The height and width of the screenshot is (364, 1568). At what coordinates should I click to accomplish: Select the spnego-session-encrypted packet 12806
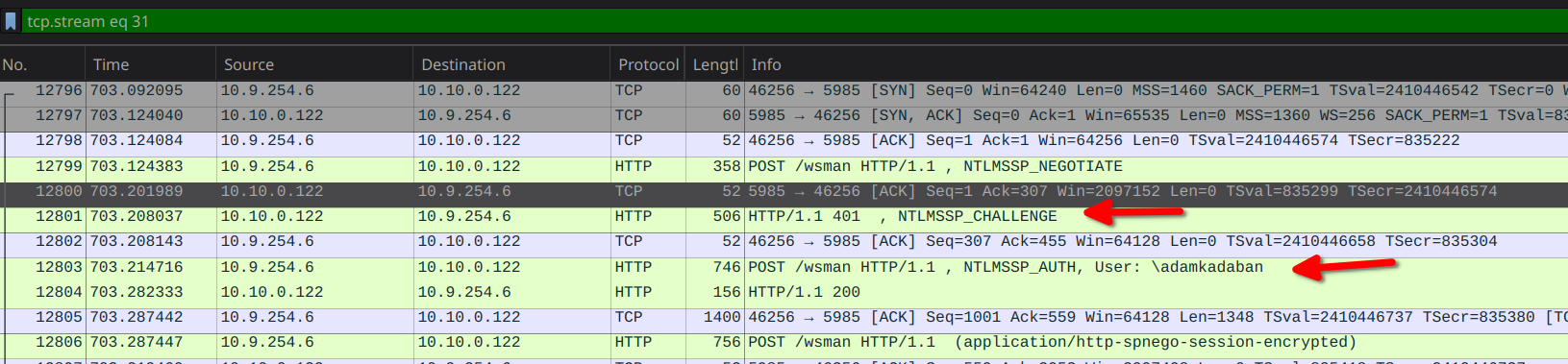[x=784, y=342]
